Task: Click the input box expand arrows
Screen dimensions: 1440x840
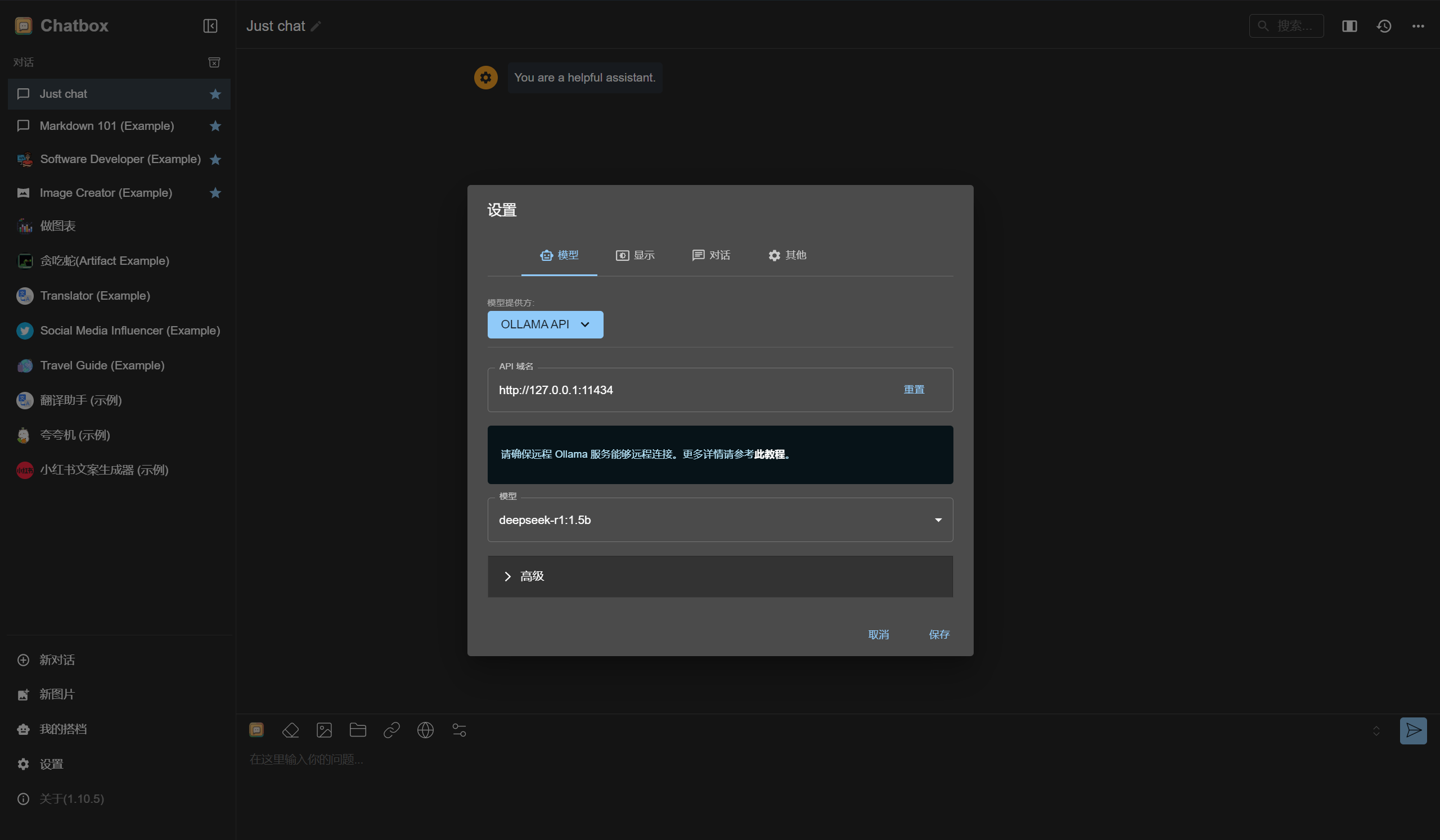Action: click(1376, 731)
